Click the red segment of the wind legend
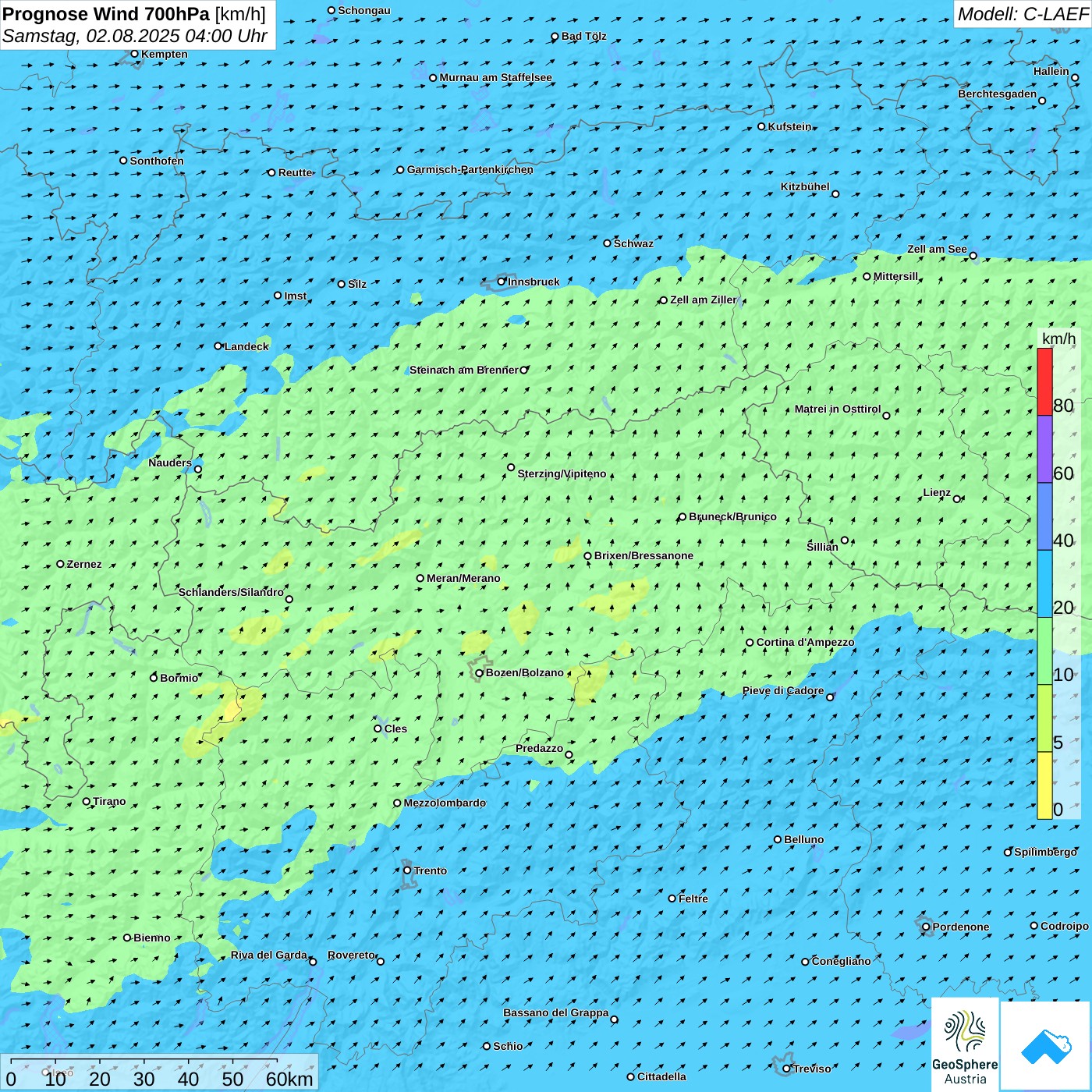Viewport: 1092px width, 1092px height. coord(1044,381)
